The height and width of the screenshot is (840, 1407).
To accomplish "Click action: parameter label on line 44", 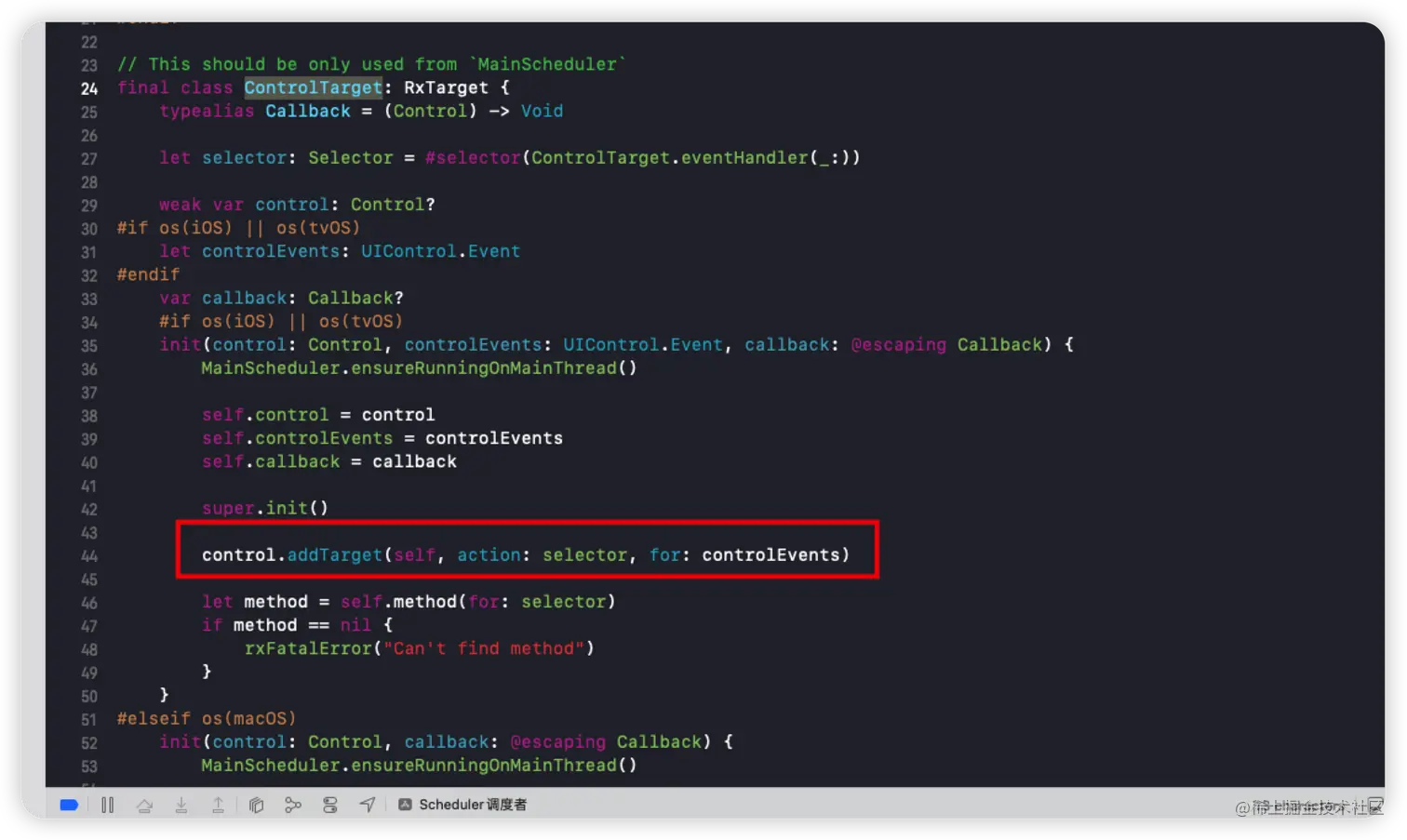I will coord(493,555).
